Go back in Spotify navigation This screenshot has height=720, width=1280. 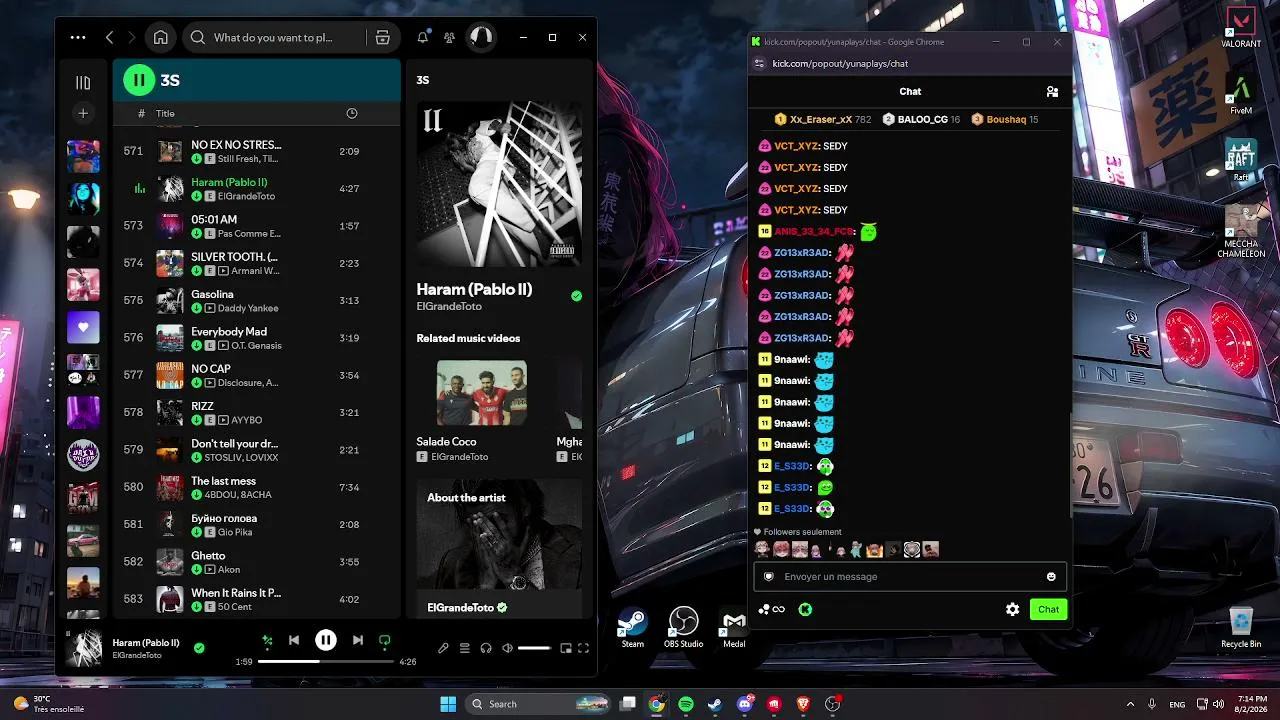tap(109, 38)
